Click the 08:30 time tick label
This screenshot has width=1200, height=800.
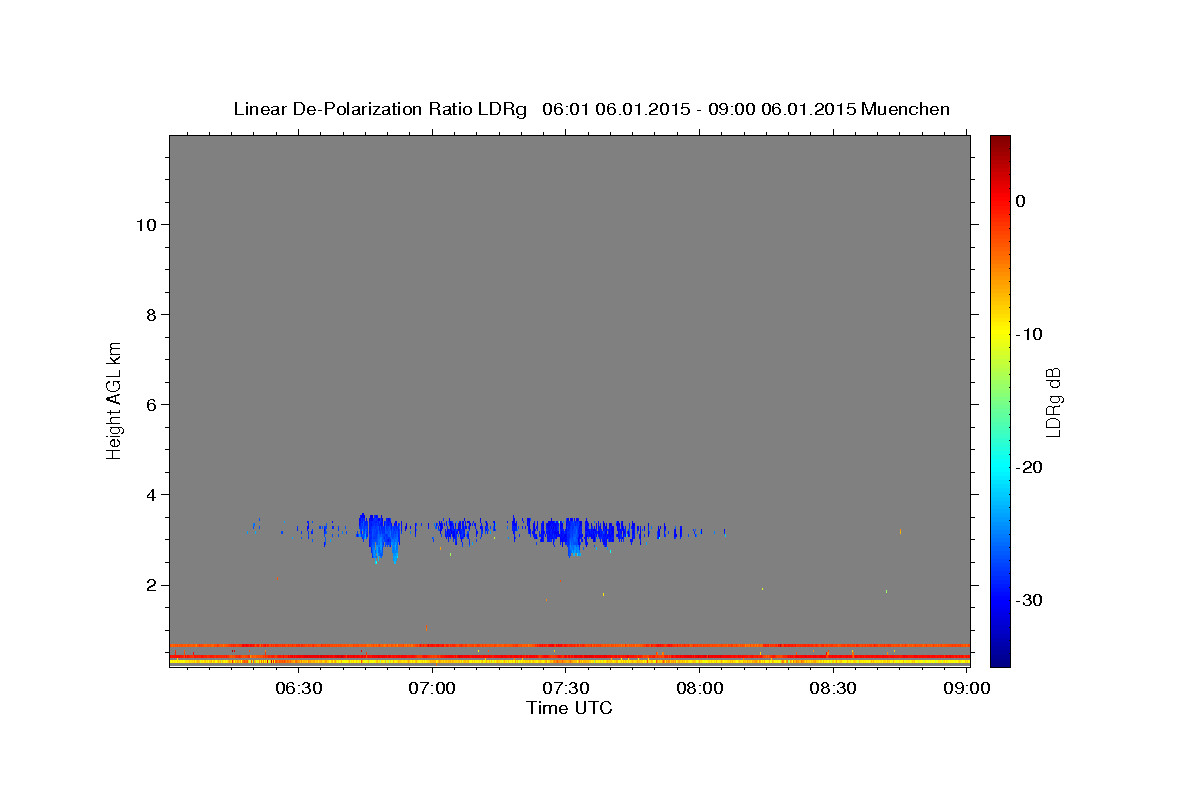coord(833,688)
